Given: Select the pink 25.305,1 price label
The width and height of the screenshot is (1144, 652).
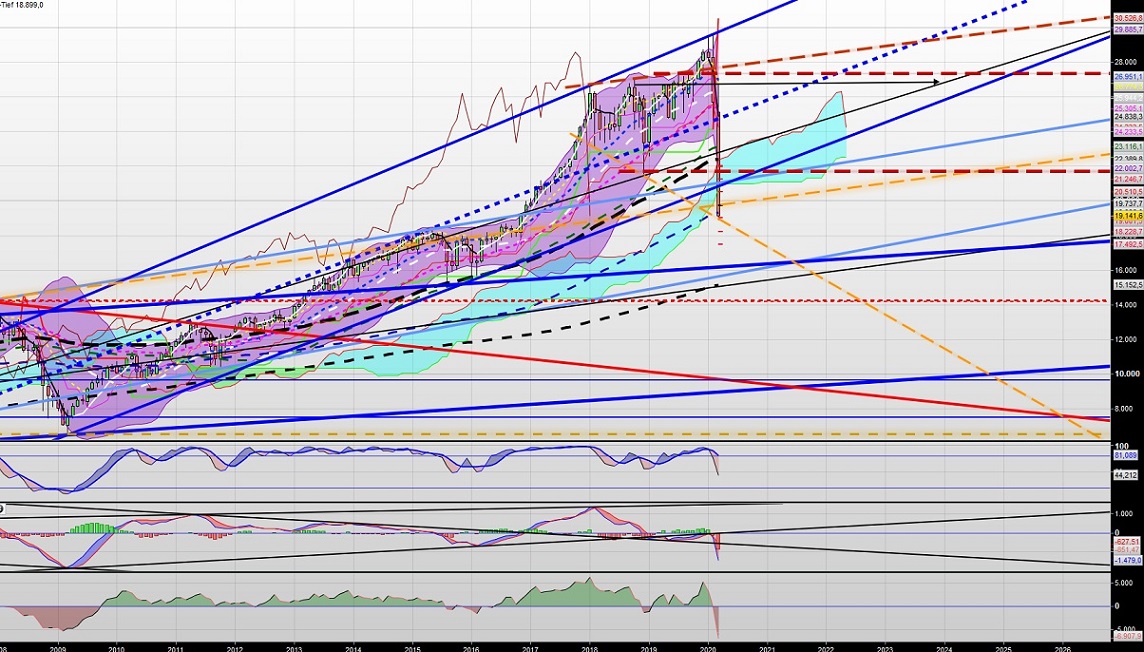Looking at the screenshot, I should tap(1127, 108).
